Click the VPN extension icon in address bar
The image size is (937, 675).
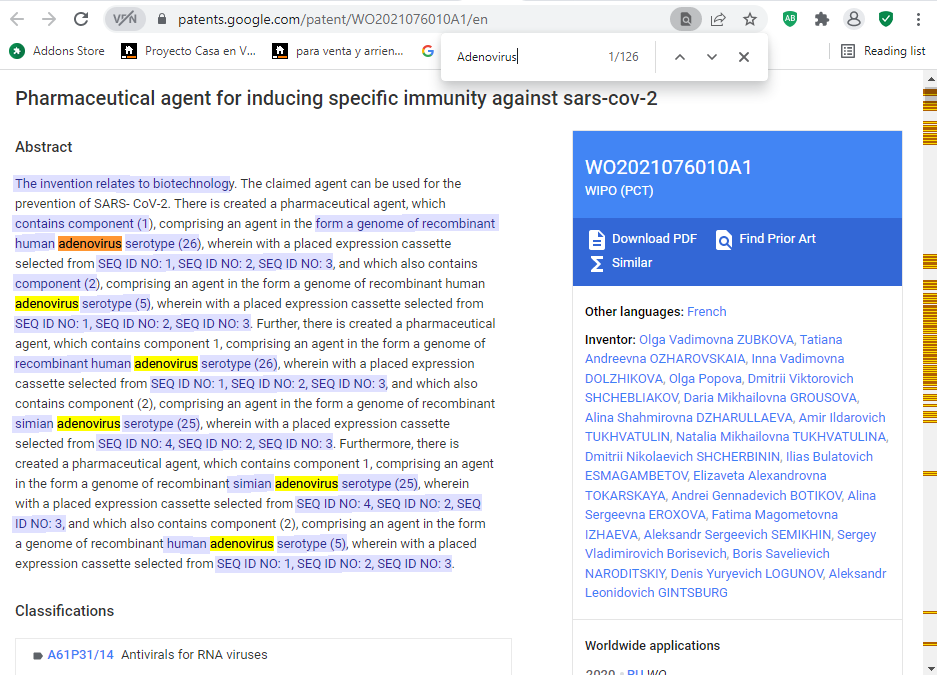[x=124, y=19]
